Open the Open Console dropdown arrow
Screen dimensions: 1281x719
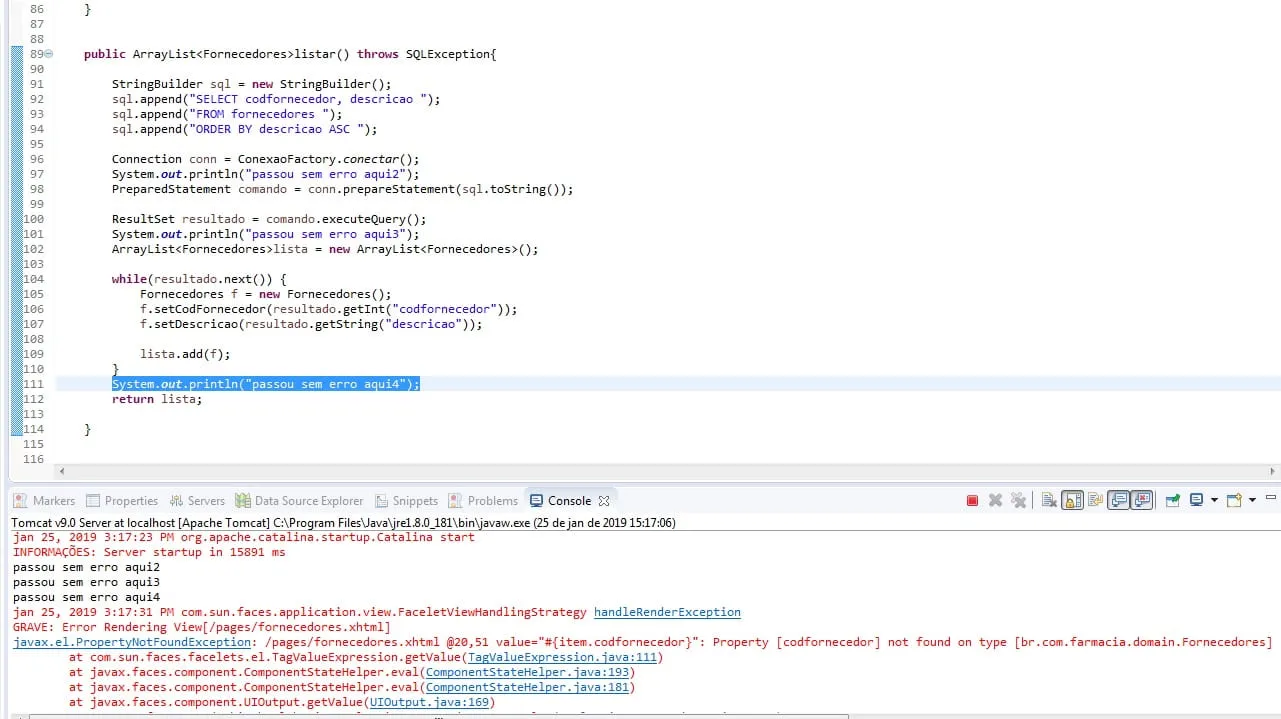pos(1252,500)
